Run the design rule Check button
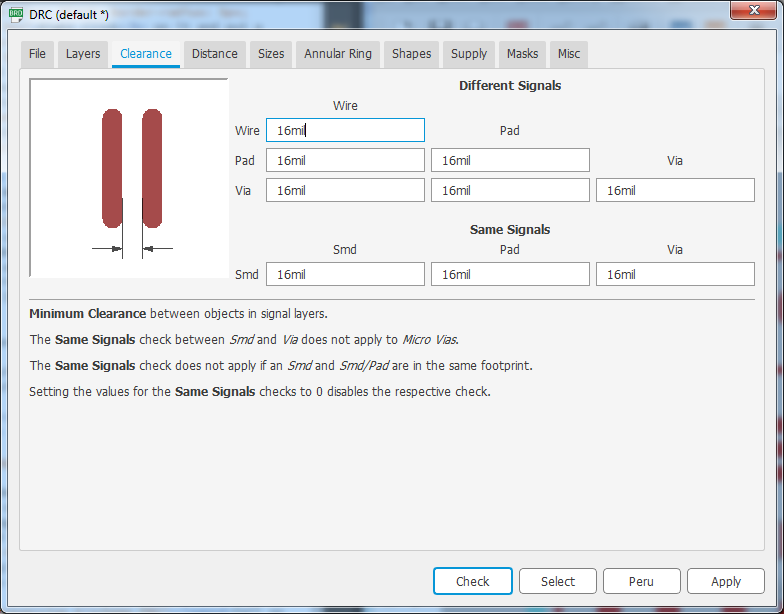Image resolution: width=784 pixels, height=614 pixels. click(x=473, y=581)
